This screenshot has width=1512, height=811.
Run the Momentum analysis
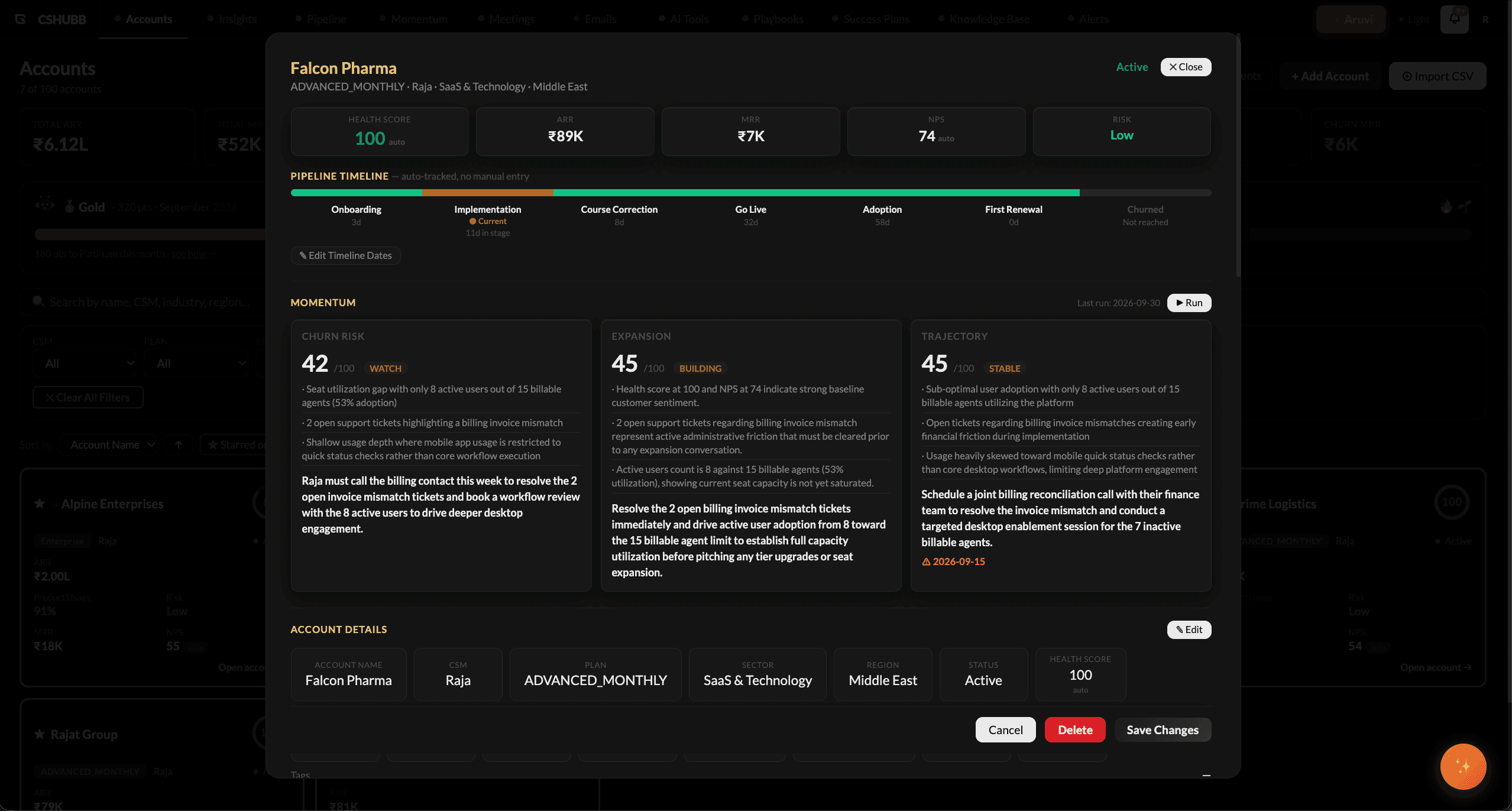1189,303
